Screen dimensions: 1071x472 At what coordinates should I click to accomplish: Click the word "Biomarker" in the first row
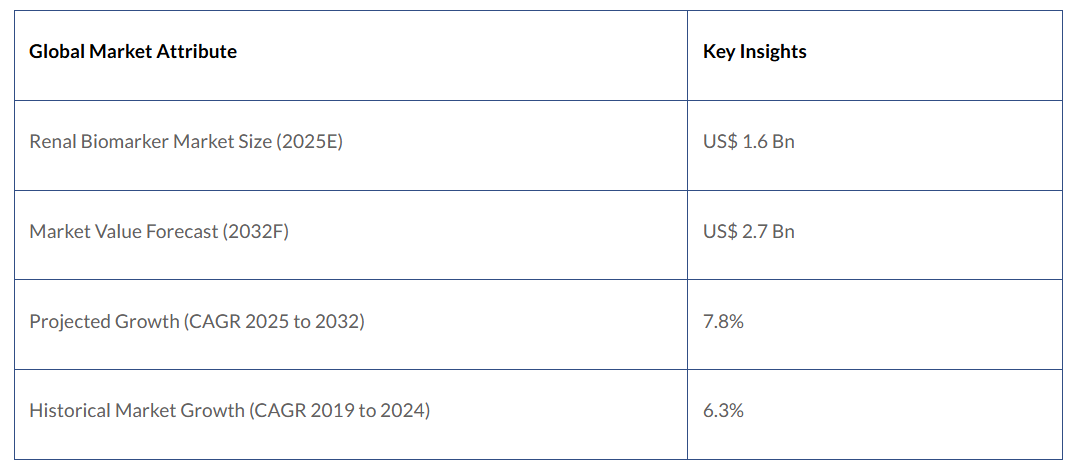click(x=122, y=141)
